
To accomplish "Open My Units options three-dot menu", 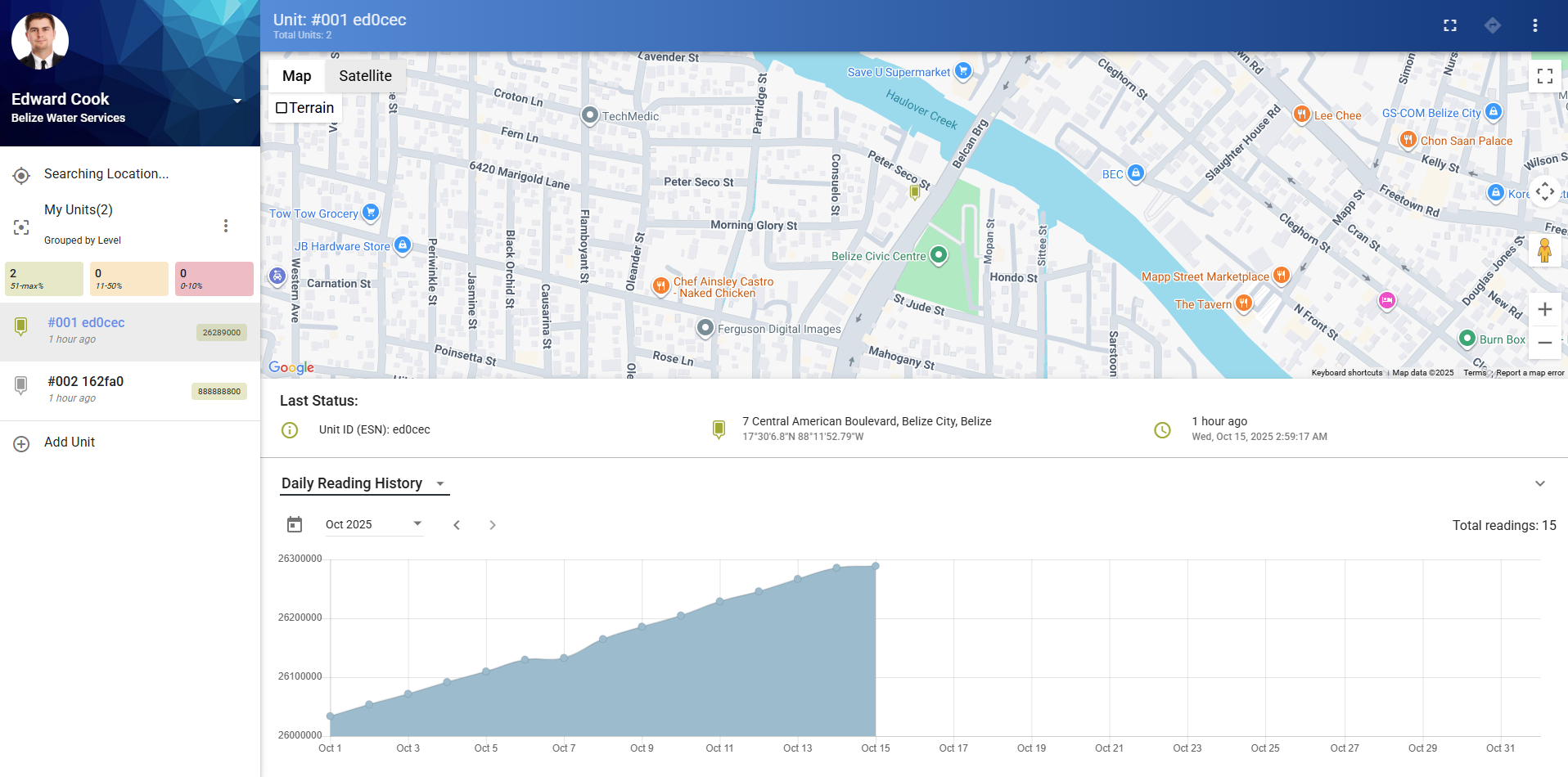I will [x=226, y=226].
